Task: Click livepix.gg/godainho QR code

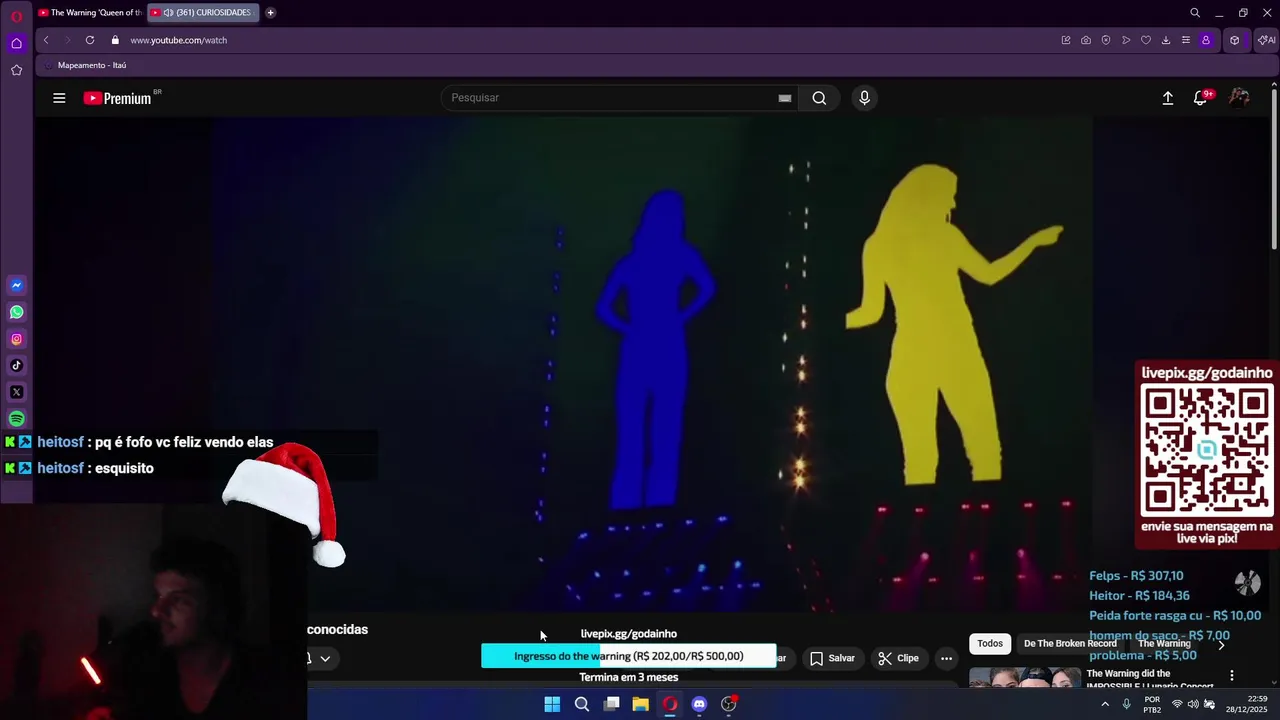Action: (1207, 450)
